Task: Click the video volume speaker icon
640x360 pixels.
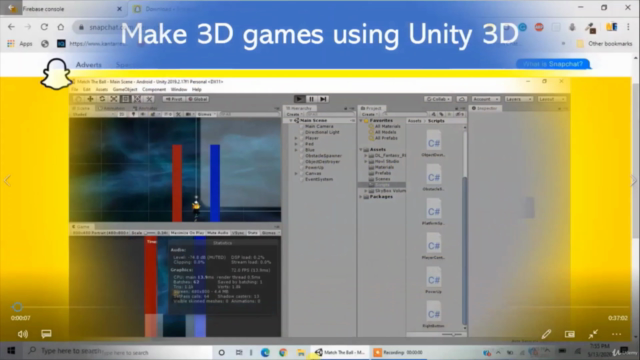Action: coord(23,334)
